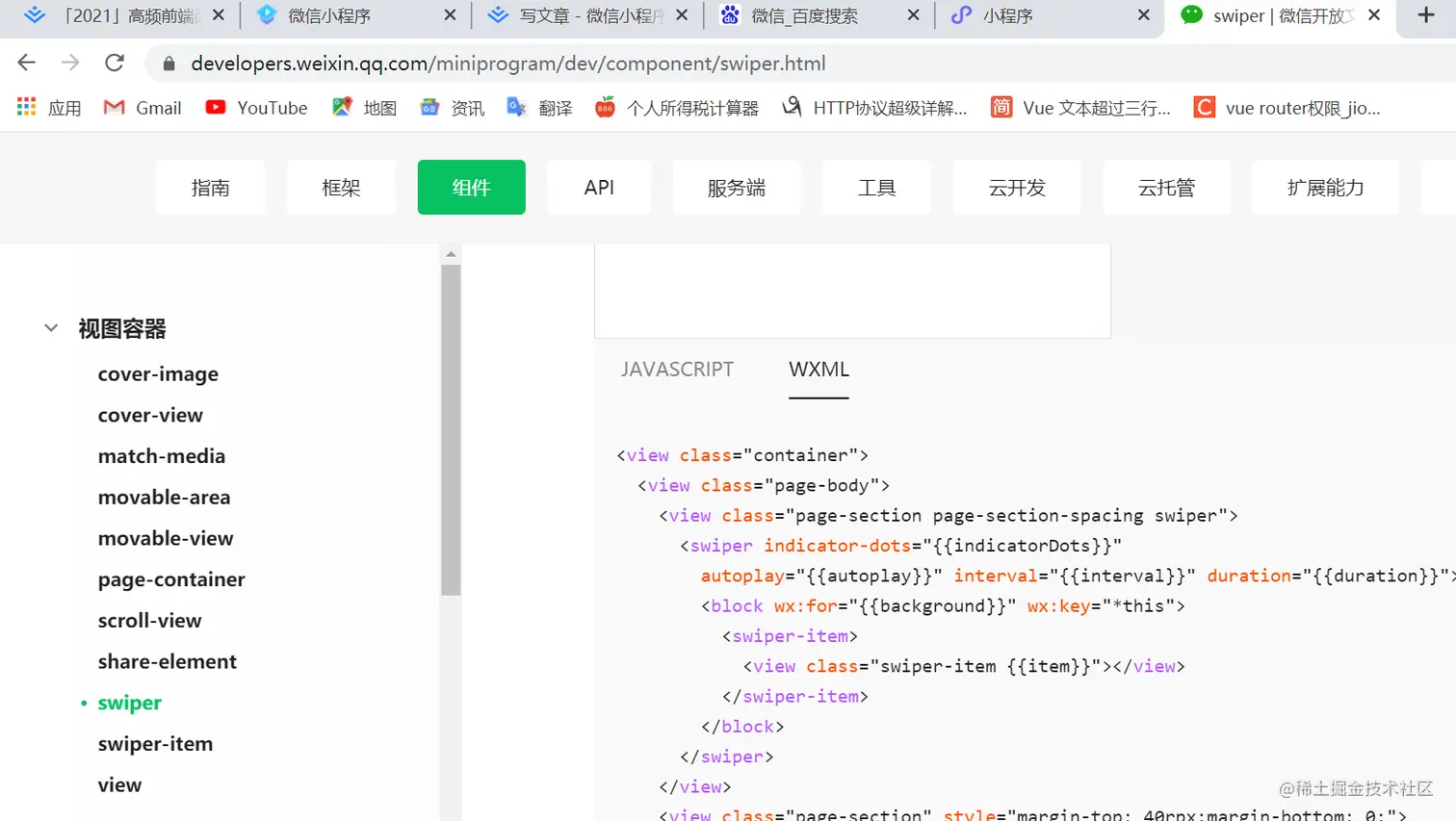The image size is (1456, 821).
Task: Close the swiper 微信开放 tab
Action: coord(1374,15)
